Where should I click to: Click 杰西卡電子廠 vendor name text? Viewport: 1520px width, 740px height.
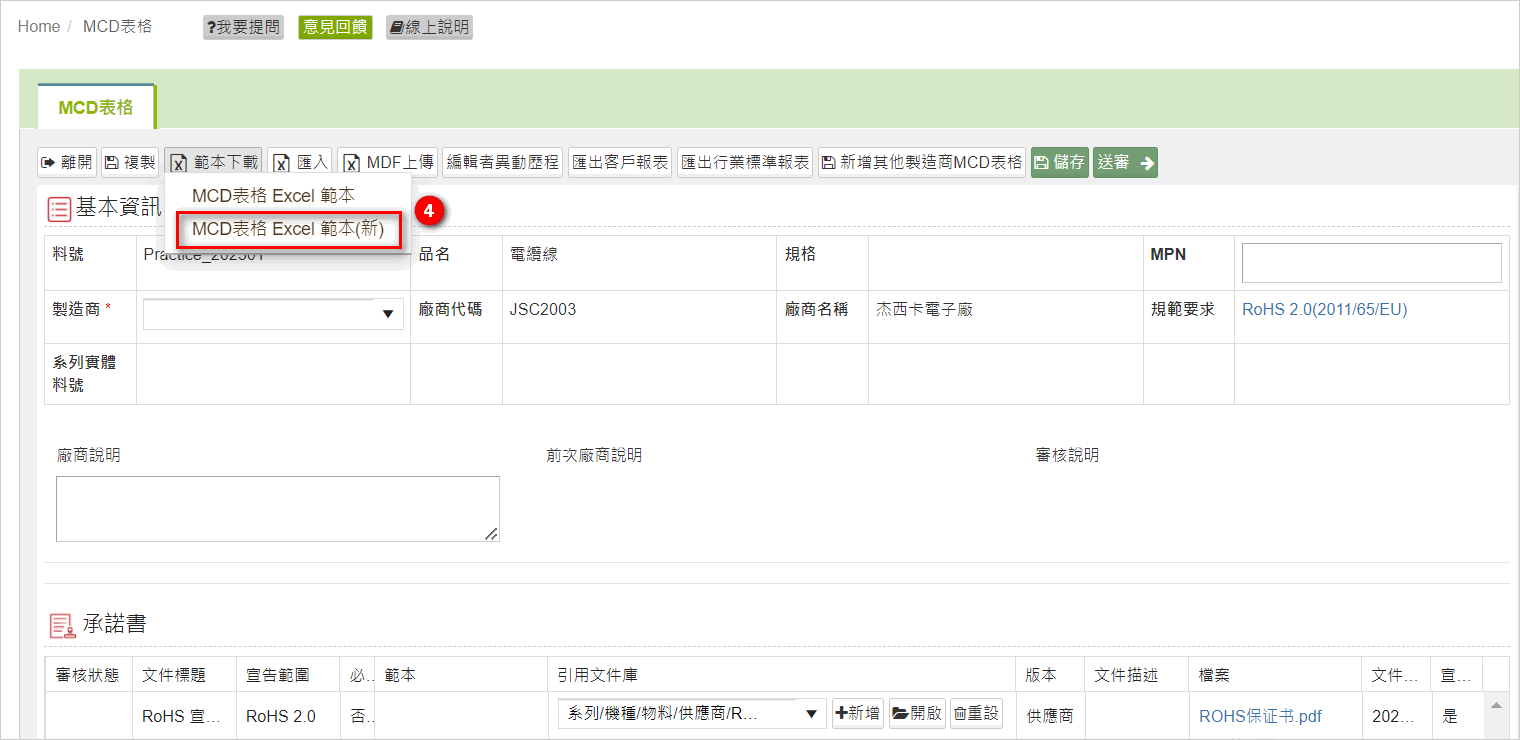pyautogui.click(x=924, y=310)
